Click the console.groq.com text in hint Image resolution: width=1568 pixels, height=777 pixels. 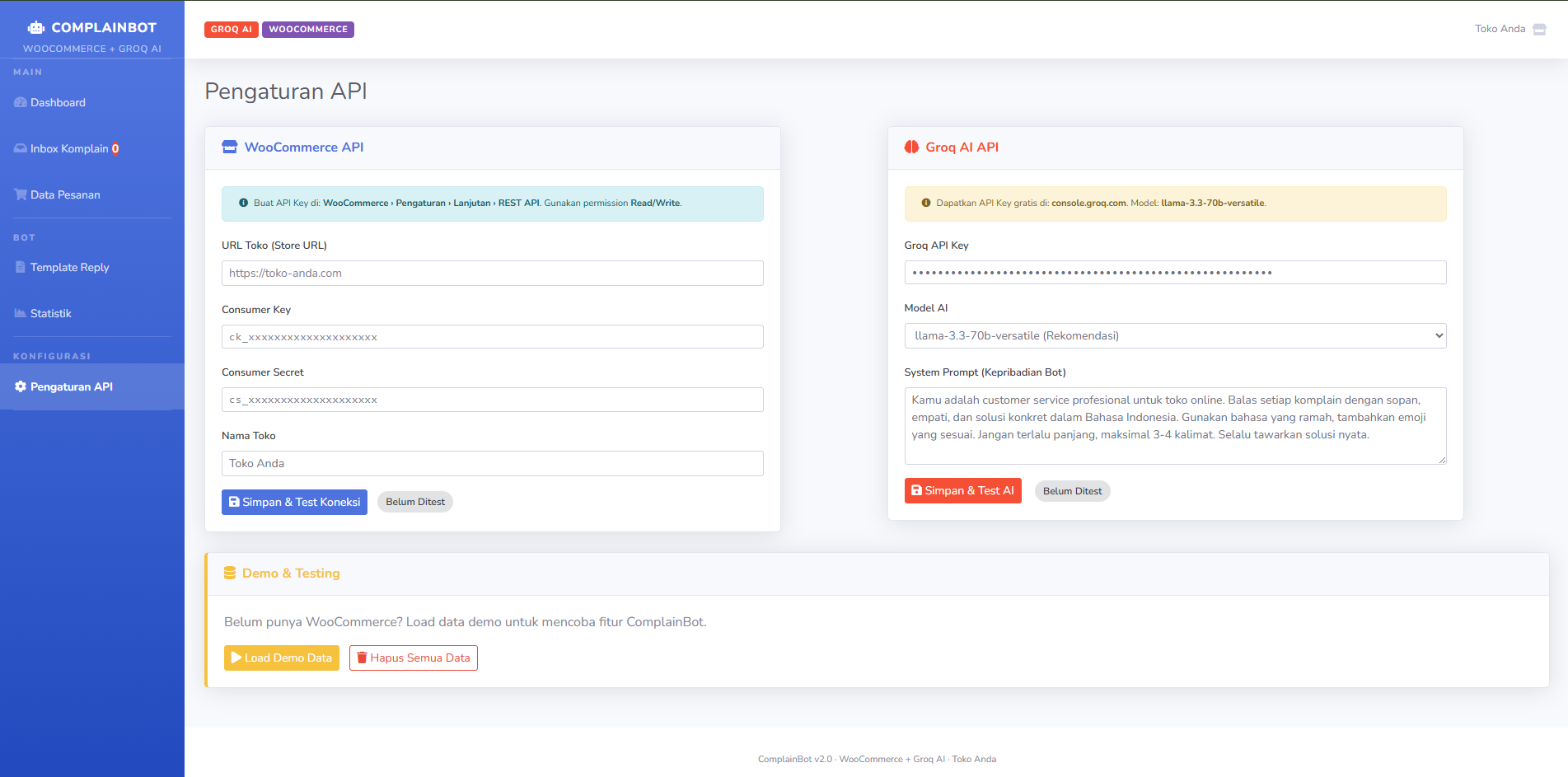[1088, 203]
